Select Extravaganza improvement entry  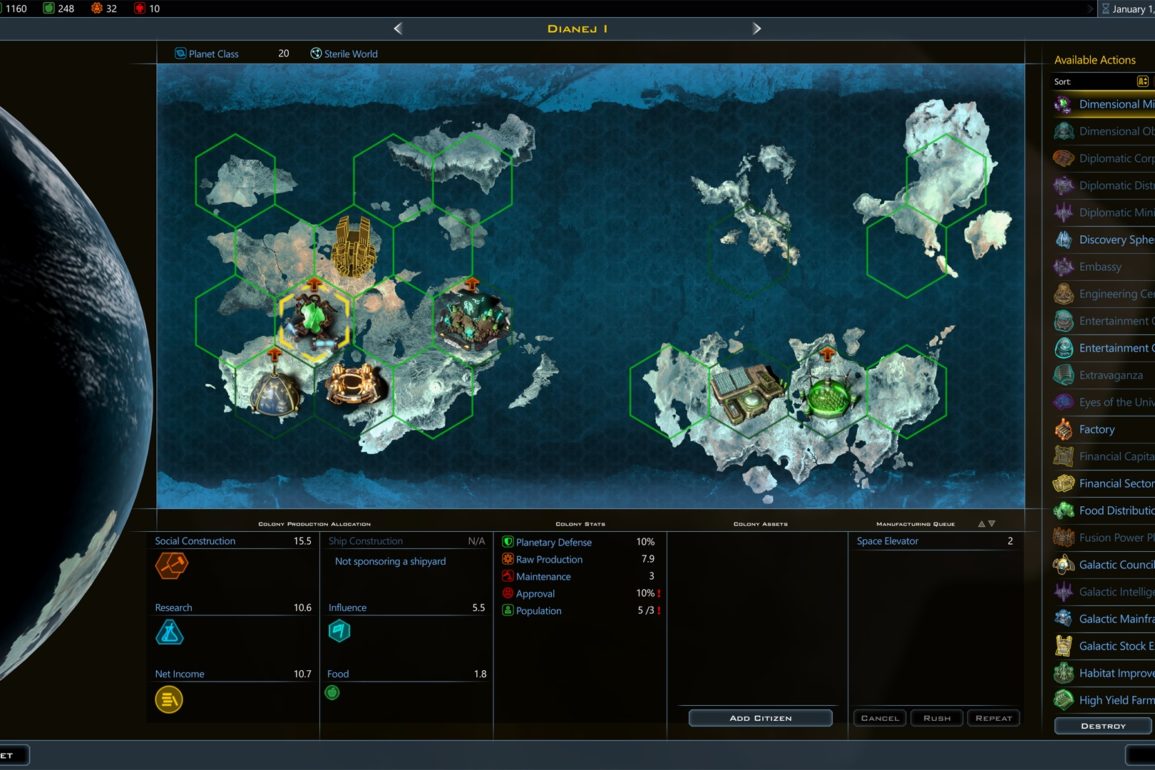pos(1103,375)
